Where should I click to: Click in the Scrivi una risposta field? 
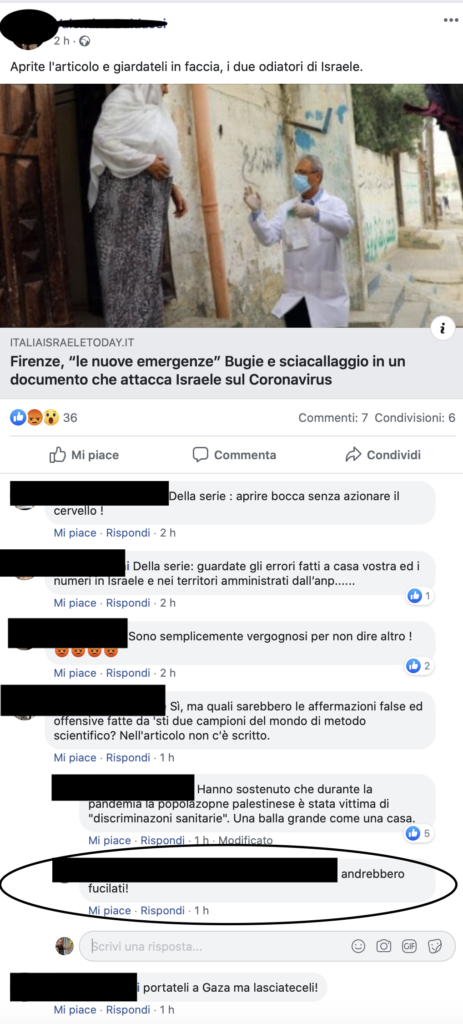(x=216, y=946)
